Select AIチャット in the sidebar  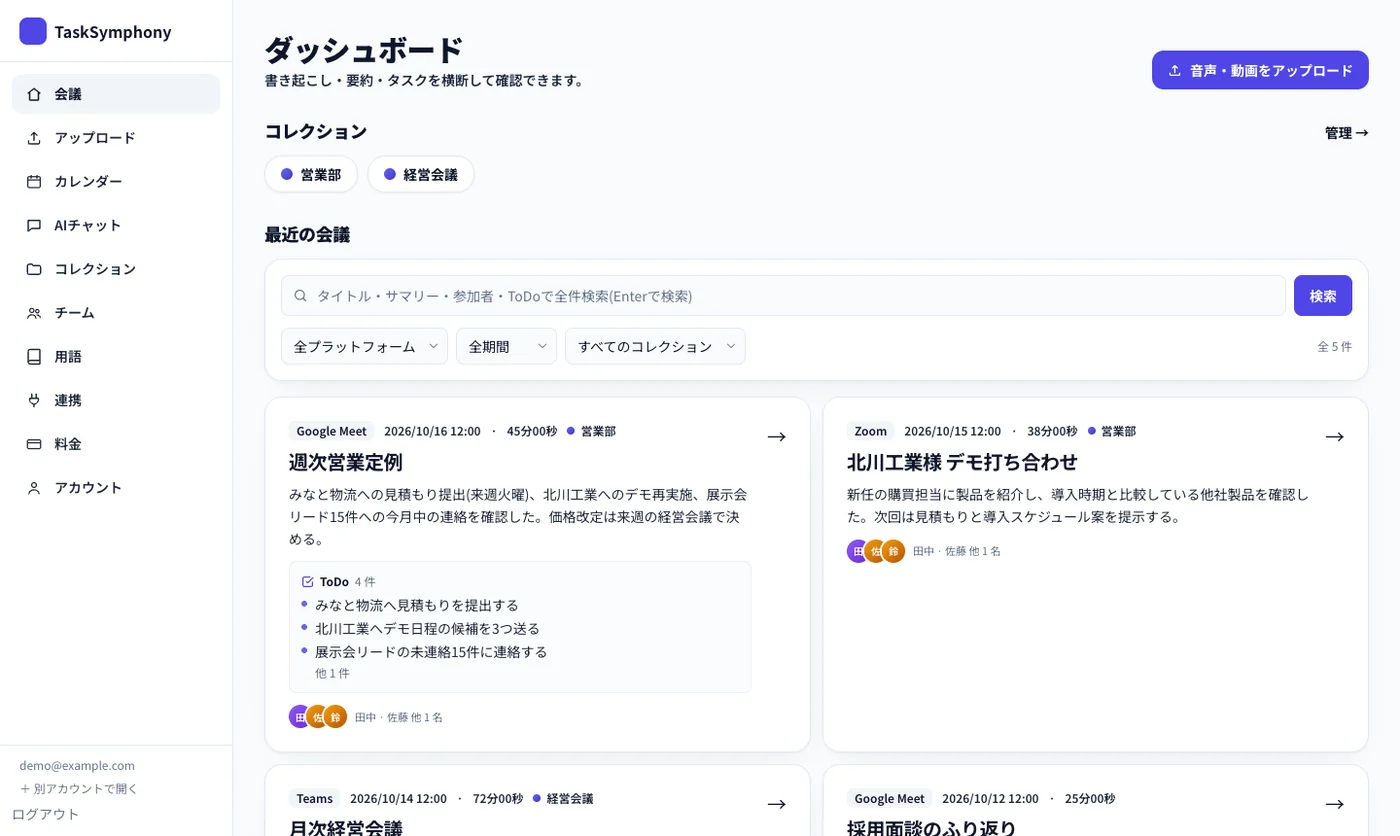pyautogui.click(x=116, y=225)
